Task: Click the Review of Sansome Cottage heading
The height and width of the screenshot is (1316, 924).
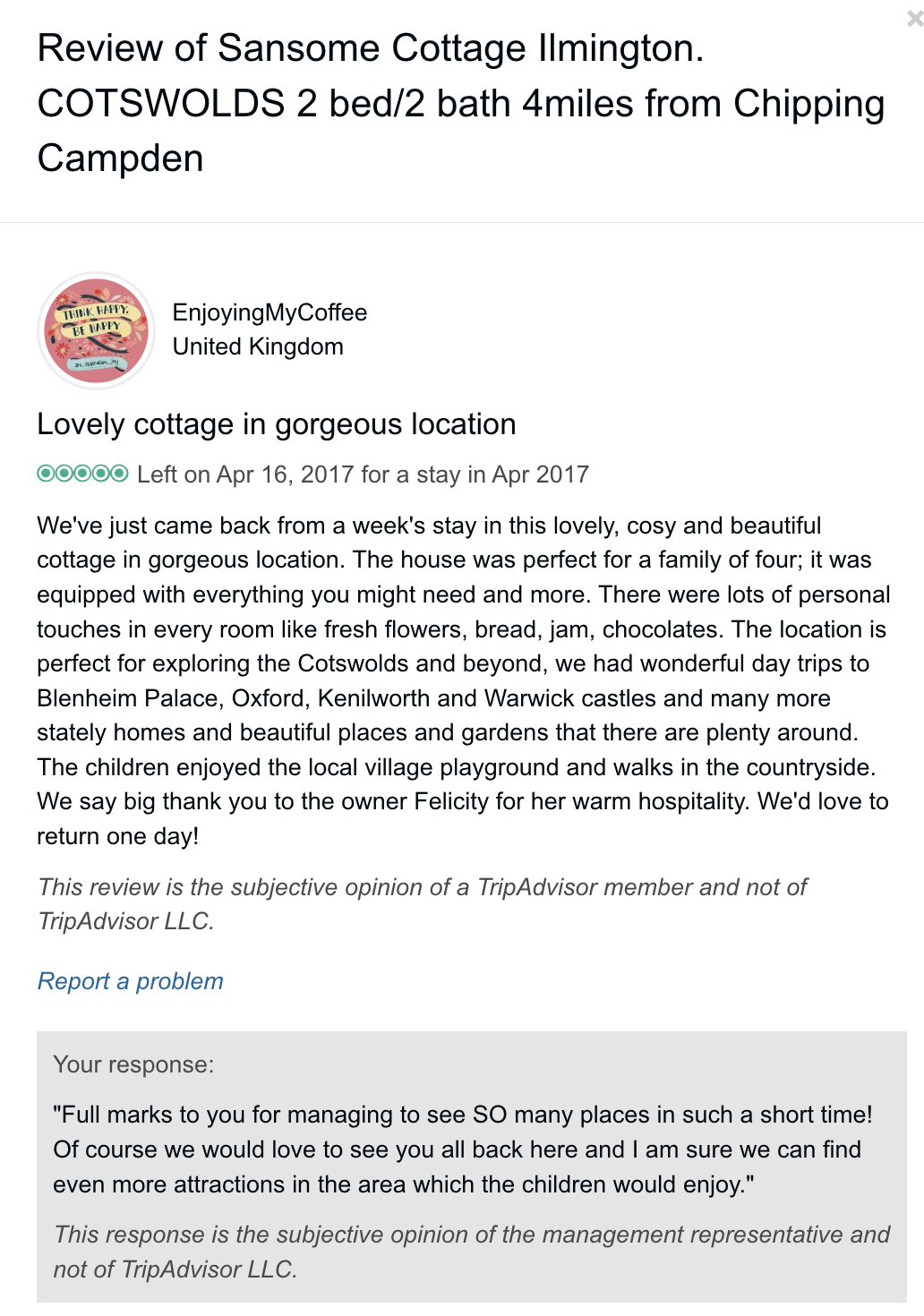Action: pos(371,49)
